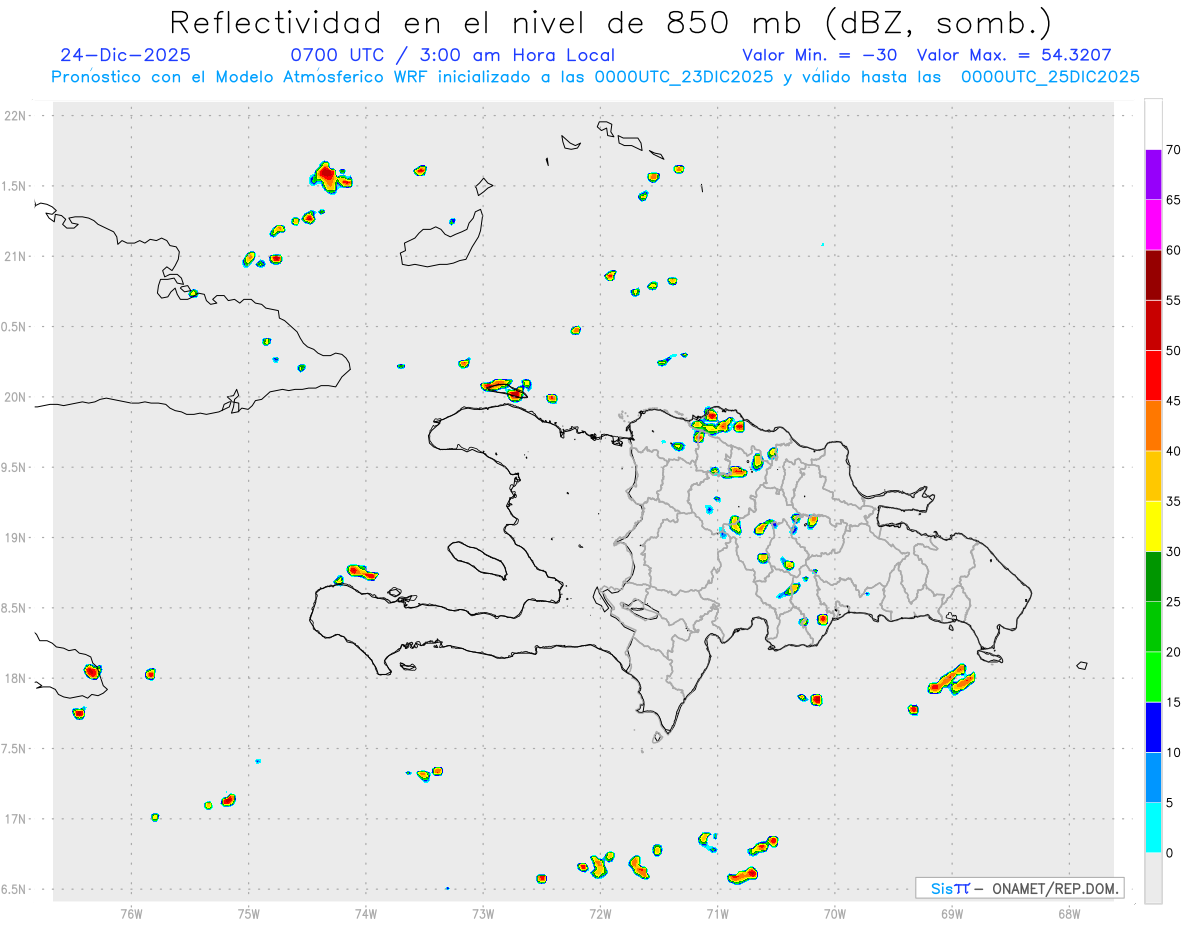This screenshot has width=1200, height=927.
Task: Click the legend value '25'
Action: [x=1173, y=602]
